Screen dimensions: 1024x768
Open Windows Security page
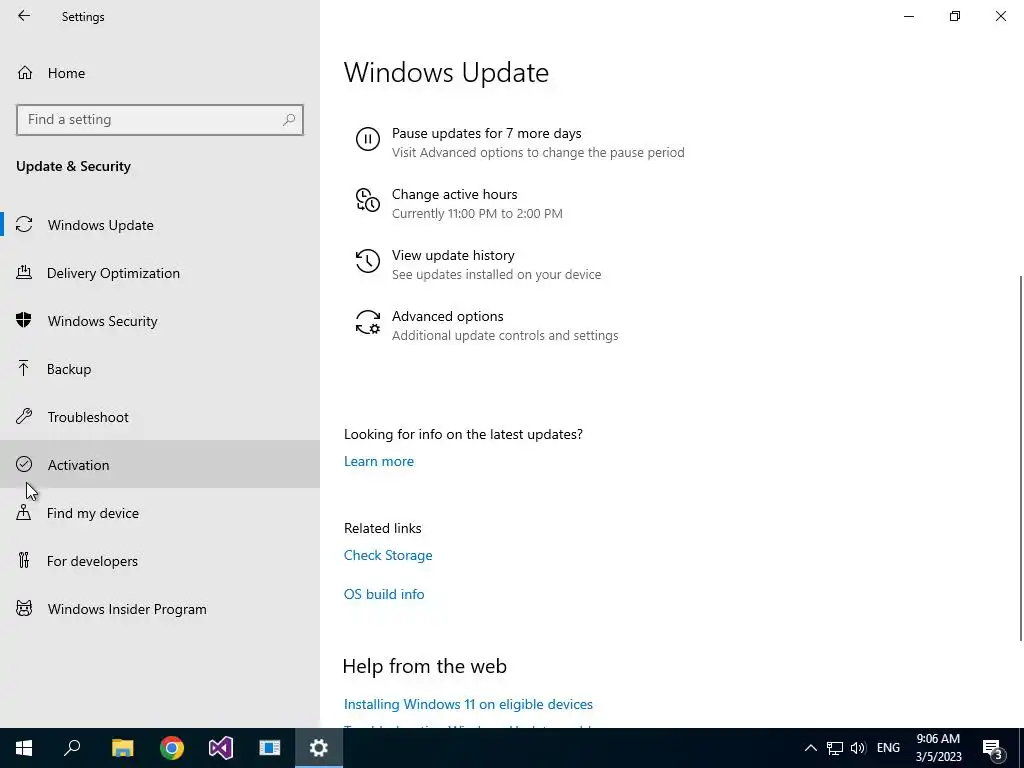(x=160, y=321)
